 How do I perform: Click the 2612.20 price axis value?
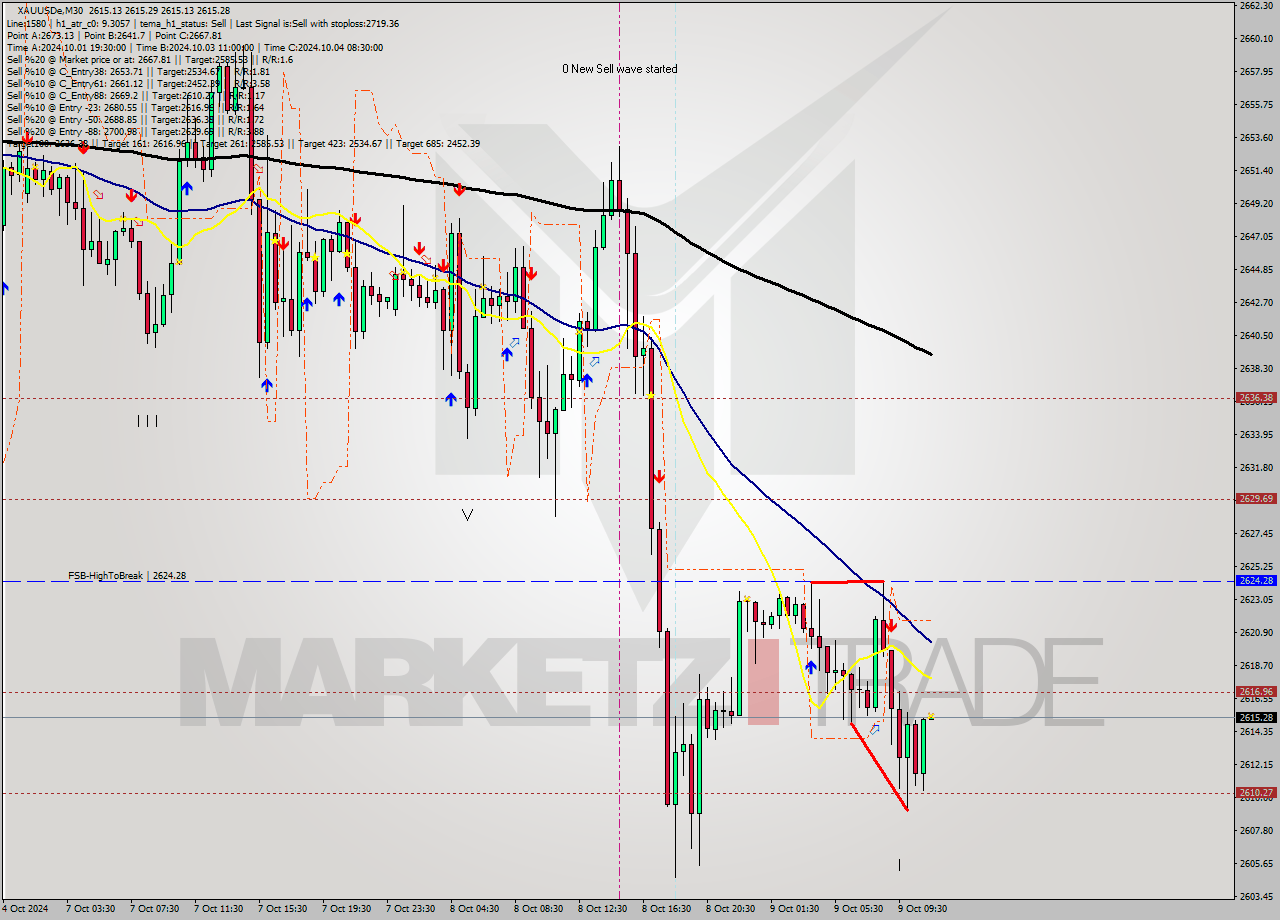1256,764
